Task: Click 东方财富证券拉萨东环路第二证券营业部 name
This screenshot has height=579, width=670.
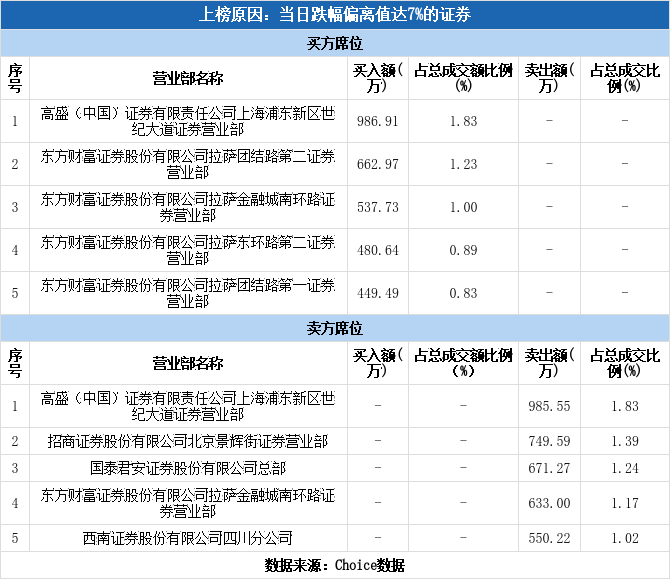Action: 188,250
